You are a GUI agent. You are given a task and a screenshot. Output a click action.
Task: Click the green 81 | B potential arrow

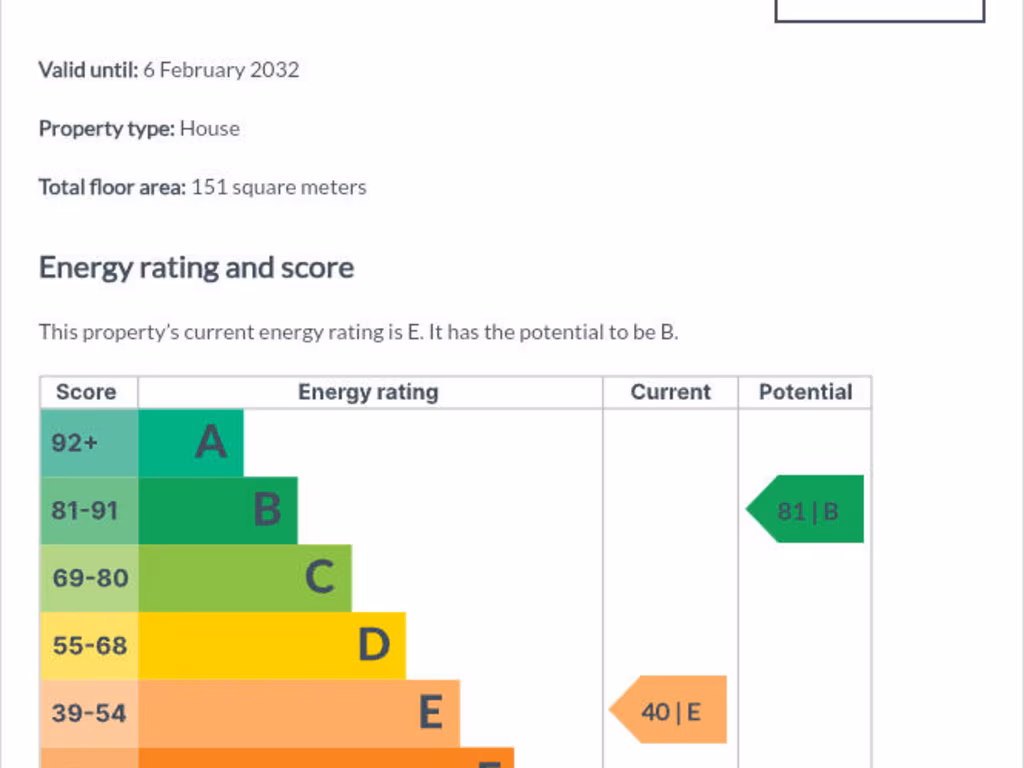tap(805, 509)
